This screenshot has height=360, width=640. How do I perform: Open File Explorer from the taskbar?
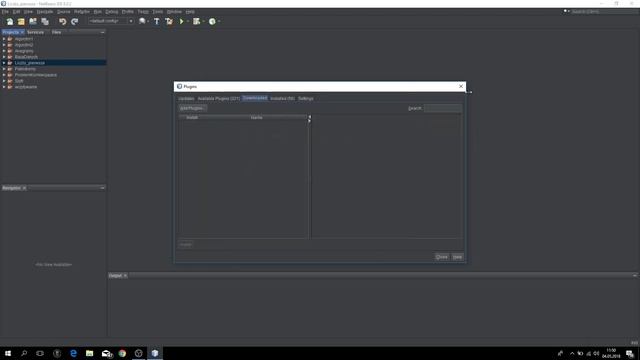pyautogui.click(x=89, y=353)
